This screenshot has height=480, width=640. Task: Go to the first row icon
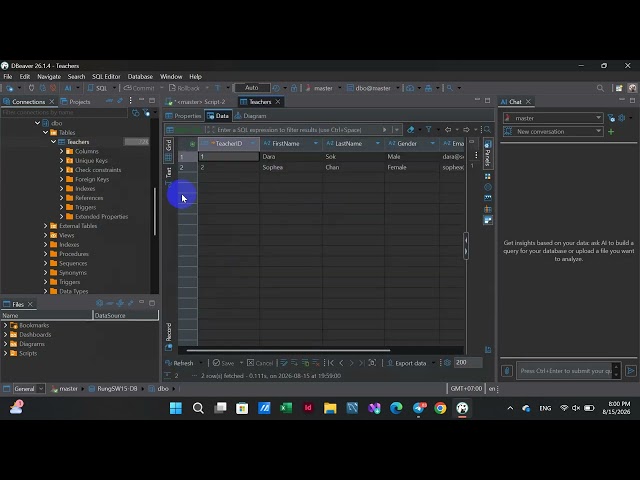click(x=331, y=363)
